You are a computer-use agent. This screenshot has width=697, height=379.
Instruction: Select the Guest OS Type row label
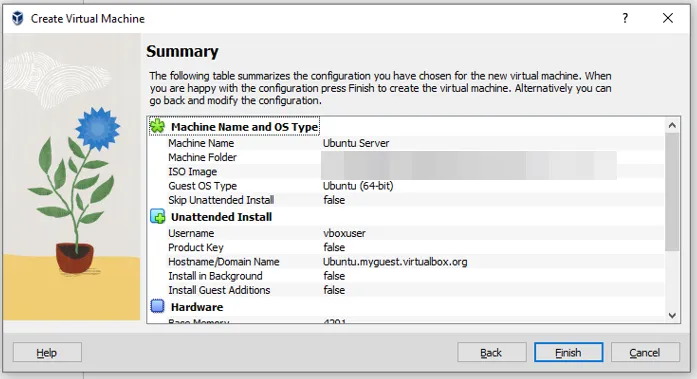coord(202,186)
